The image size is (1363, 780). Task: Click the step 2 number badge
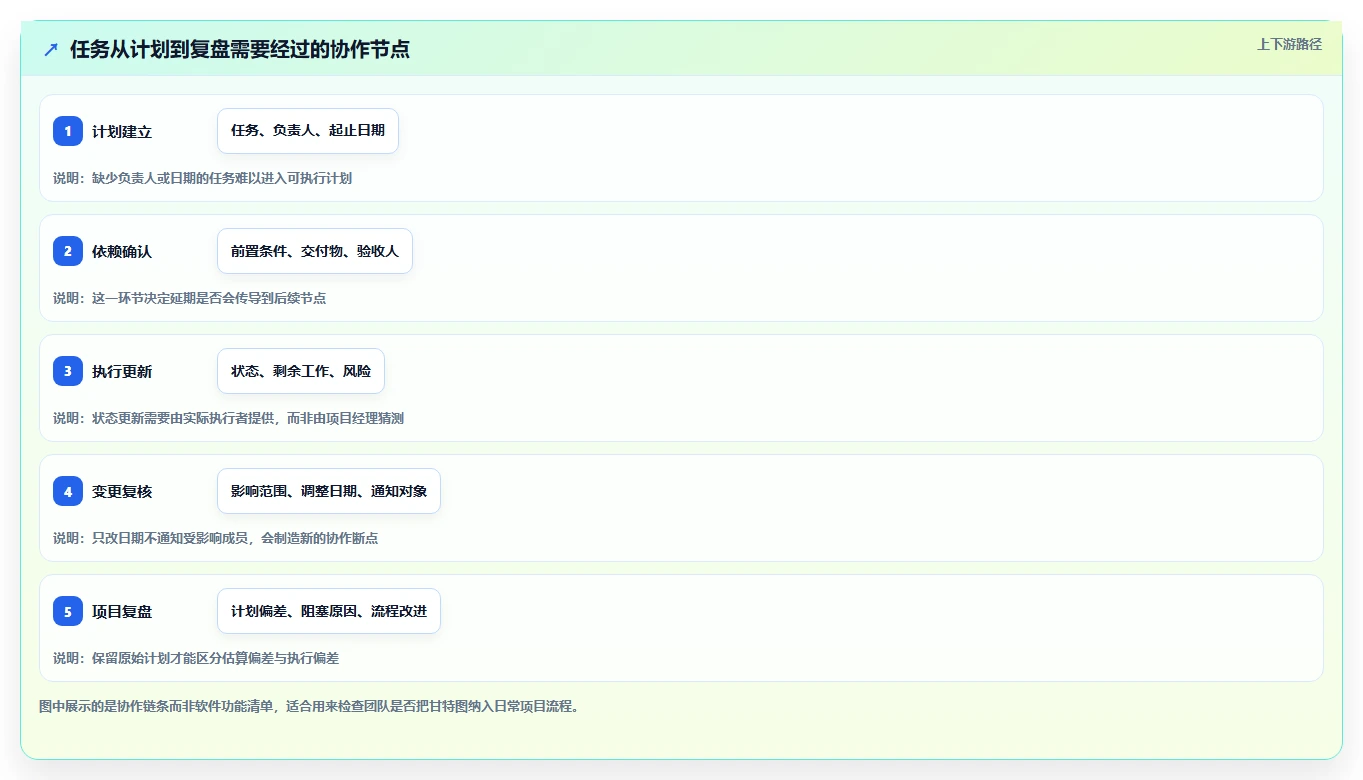coord(68,251)
